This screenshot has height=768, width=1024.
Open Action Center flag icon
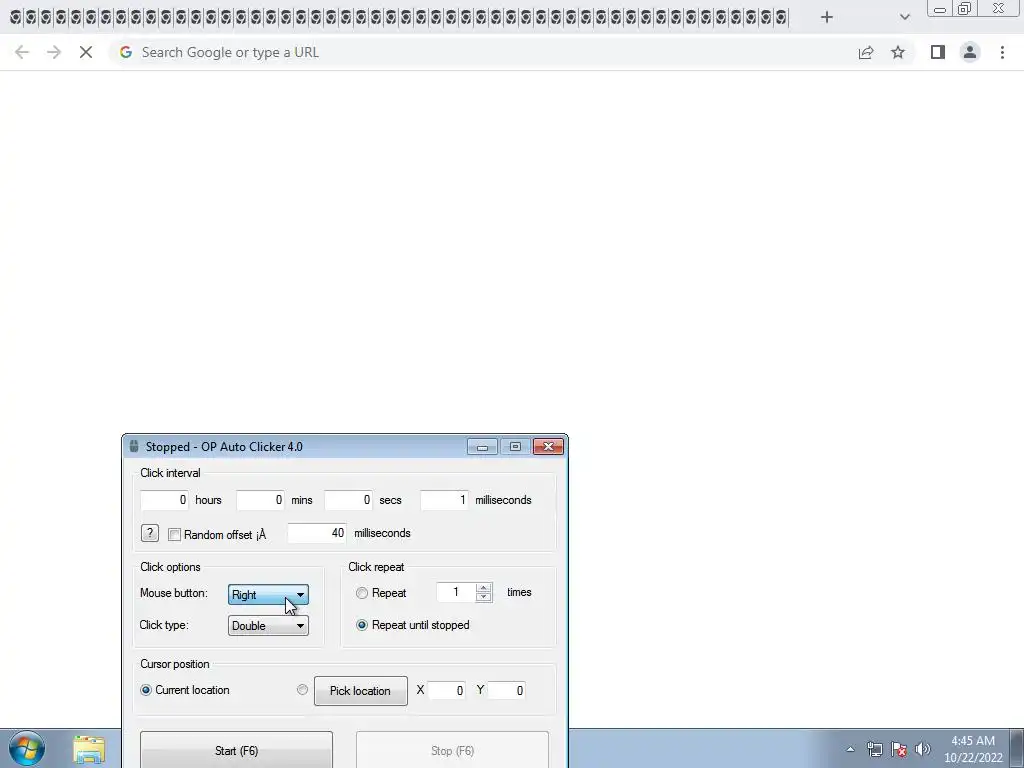coord(899,750)
